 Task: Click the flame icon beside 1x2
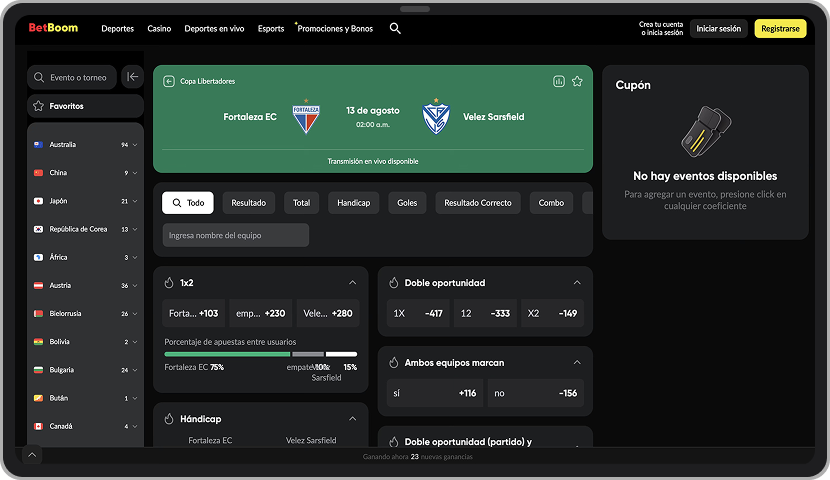(169, 283)
